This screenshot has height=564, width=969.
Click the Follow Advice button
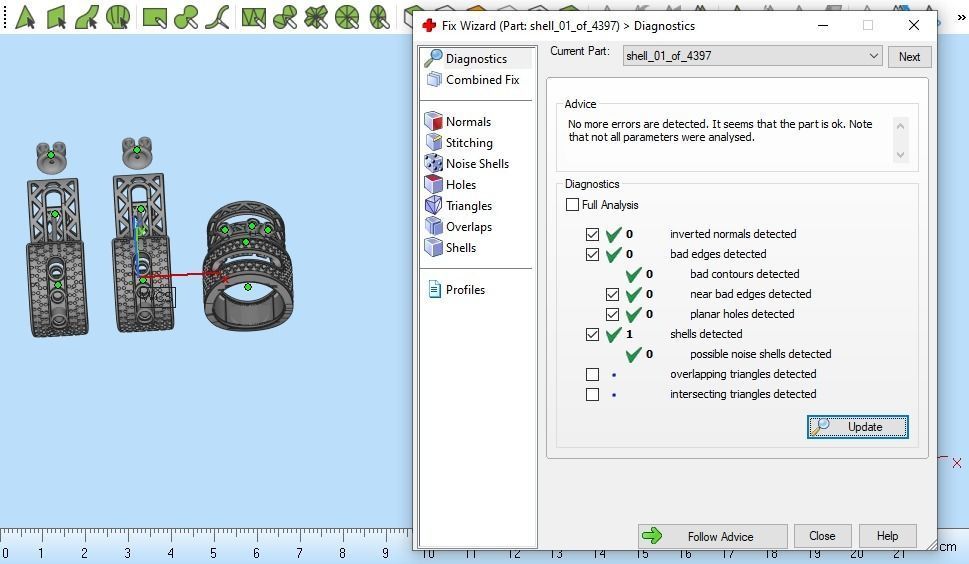point(713,536)
